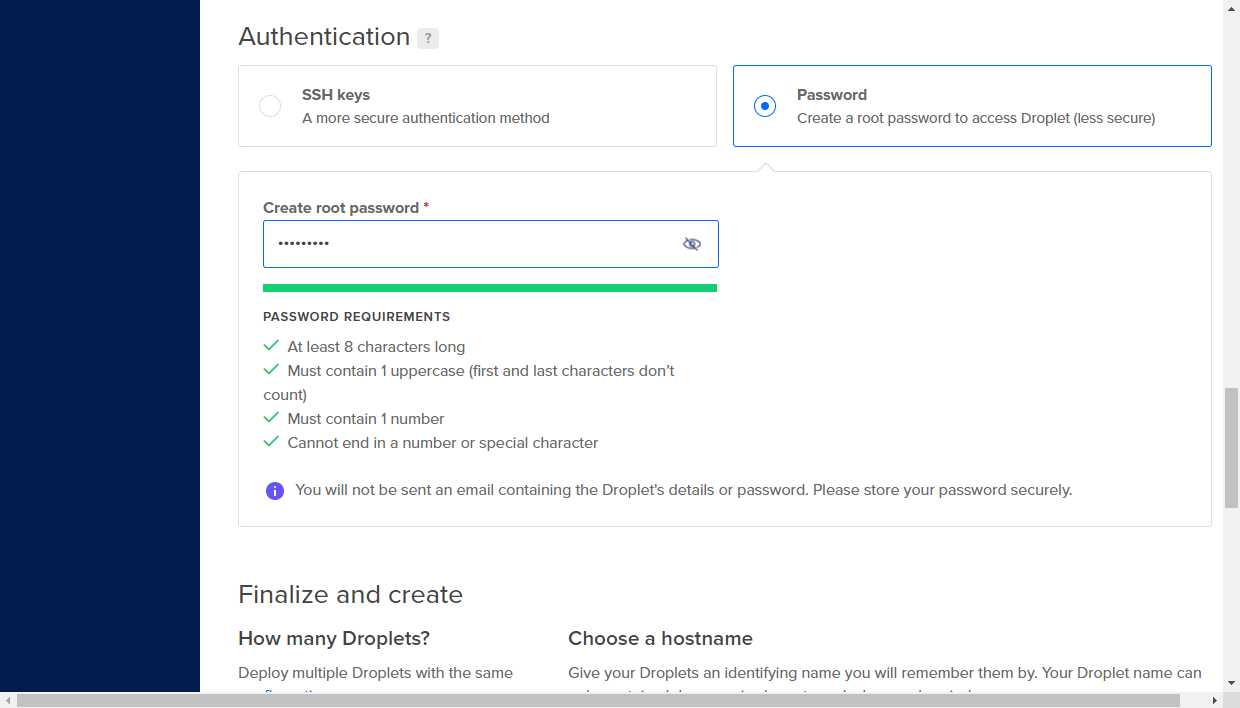Open the configuration link under How many Droplets
This screenshot has width=1240, height=708.
pyautogui.click(x=290, y=694)
